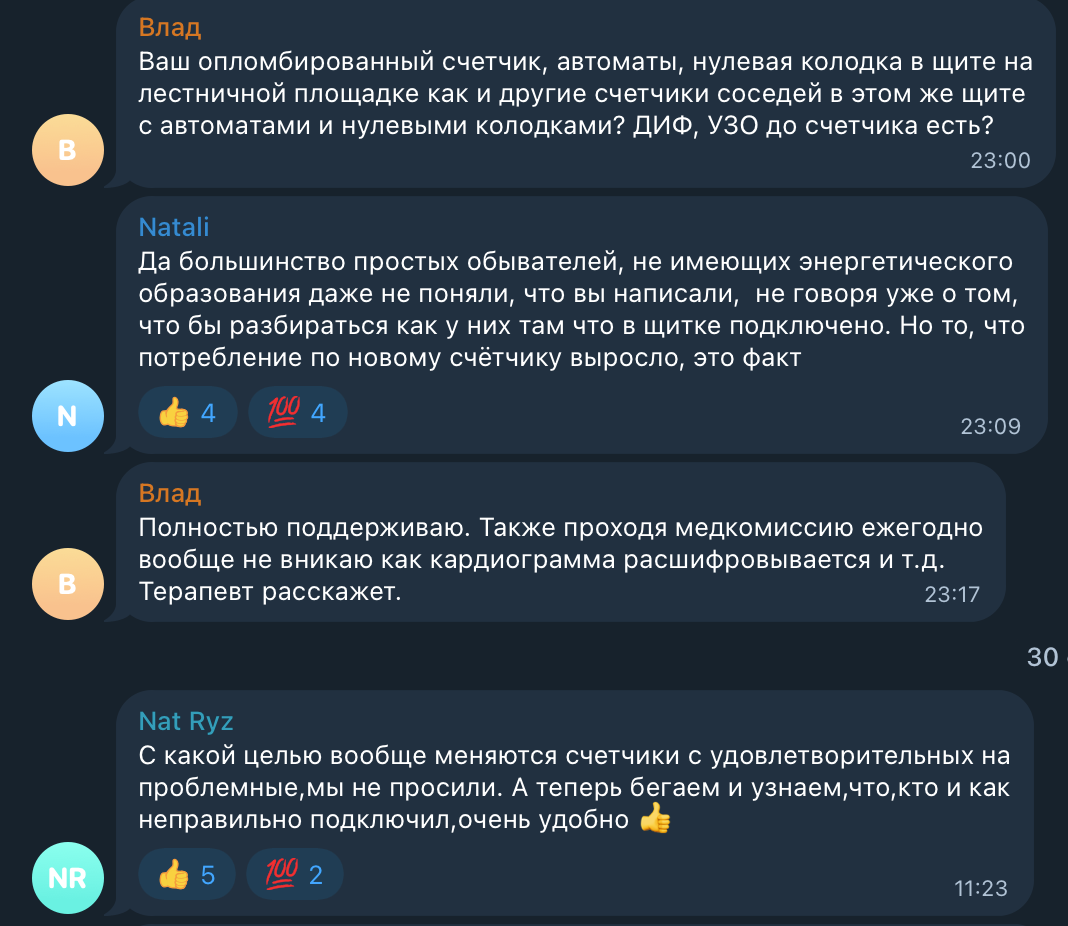
Task: Click the date separator showing 30
Action: 1046,657
